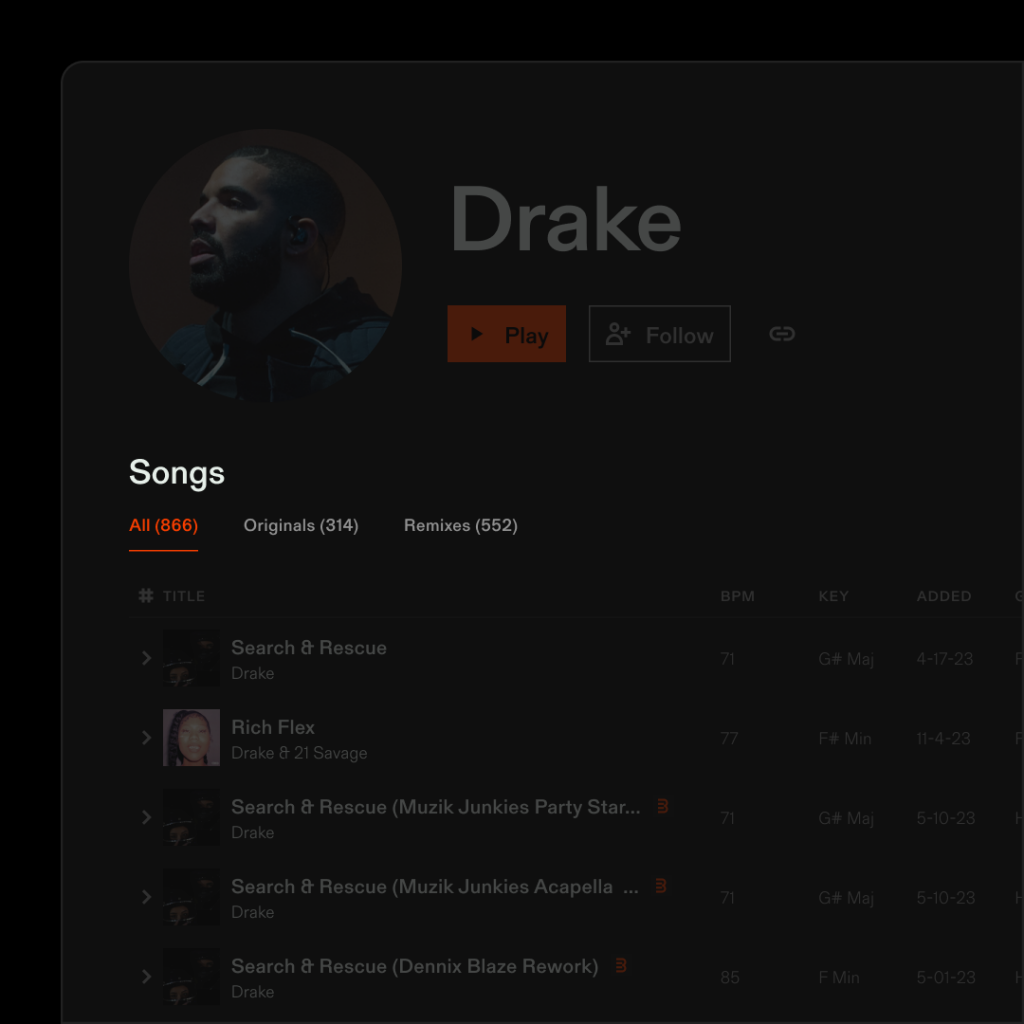Open the Rich Flex album artwork thumbnail
1024x1024 pixels.
click(191, 737)
